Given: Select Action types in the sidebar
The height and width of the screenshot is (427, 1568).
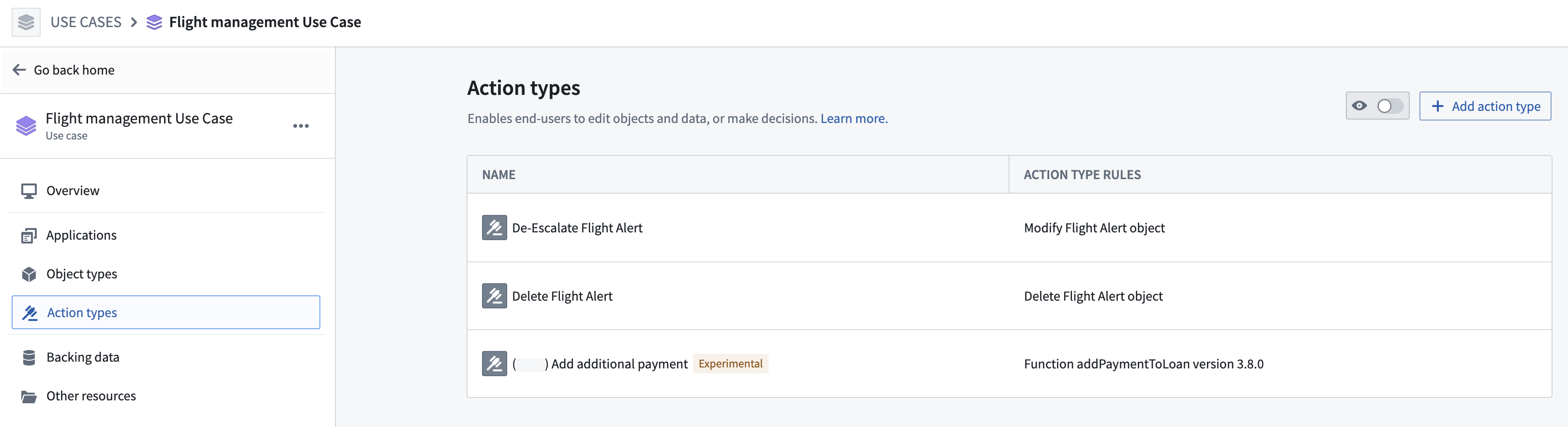Looking at the screenshot, I should point(166,312).
